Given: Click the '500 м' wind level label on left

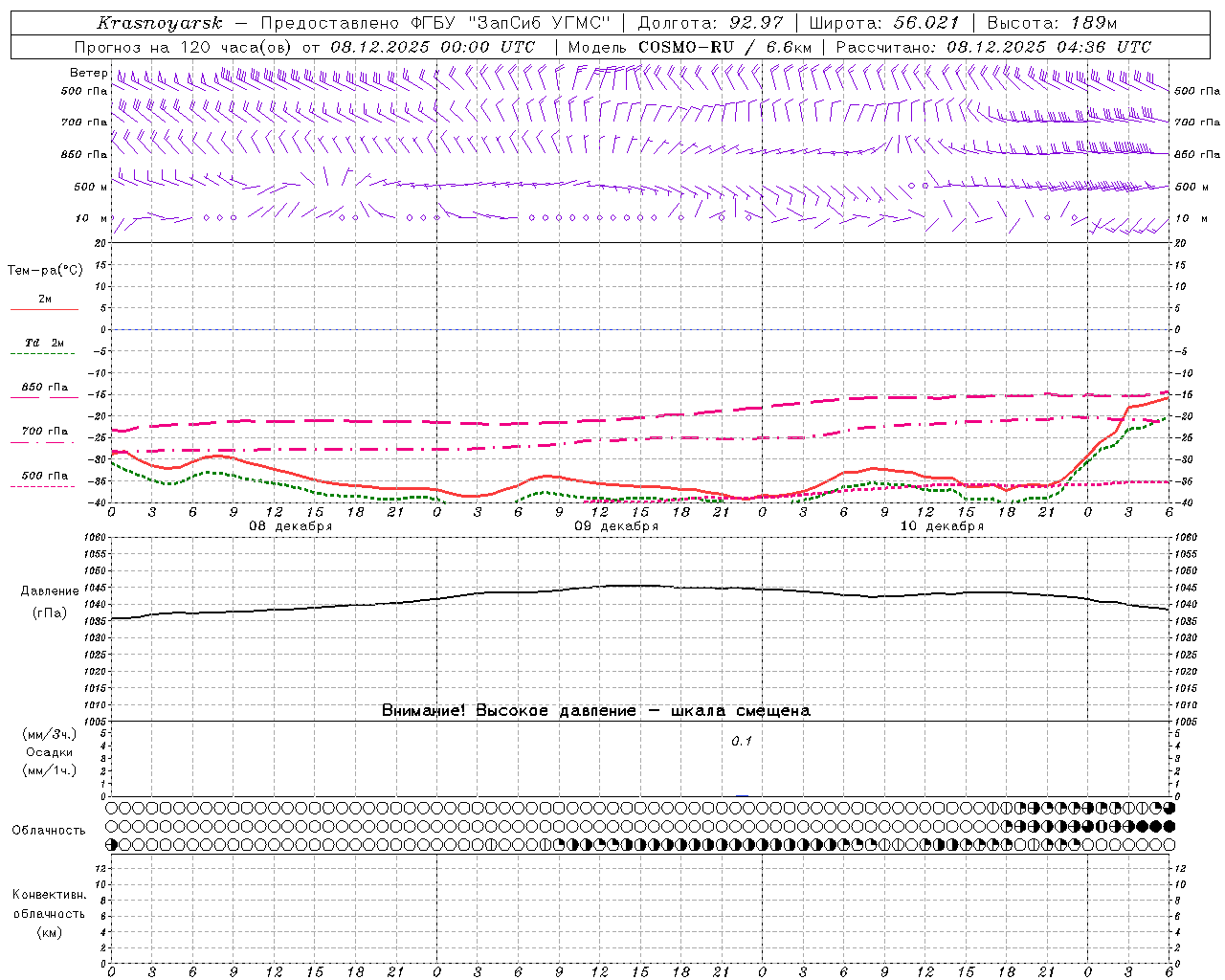Looking at the screenshot, I should coord(91,187).
